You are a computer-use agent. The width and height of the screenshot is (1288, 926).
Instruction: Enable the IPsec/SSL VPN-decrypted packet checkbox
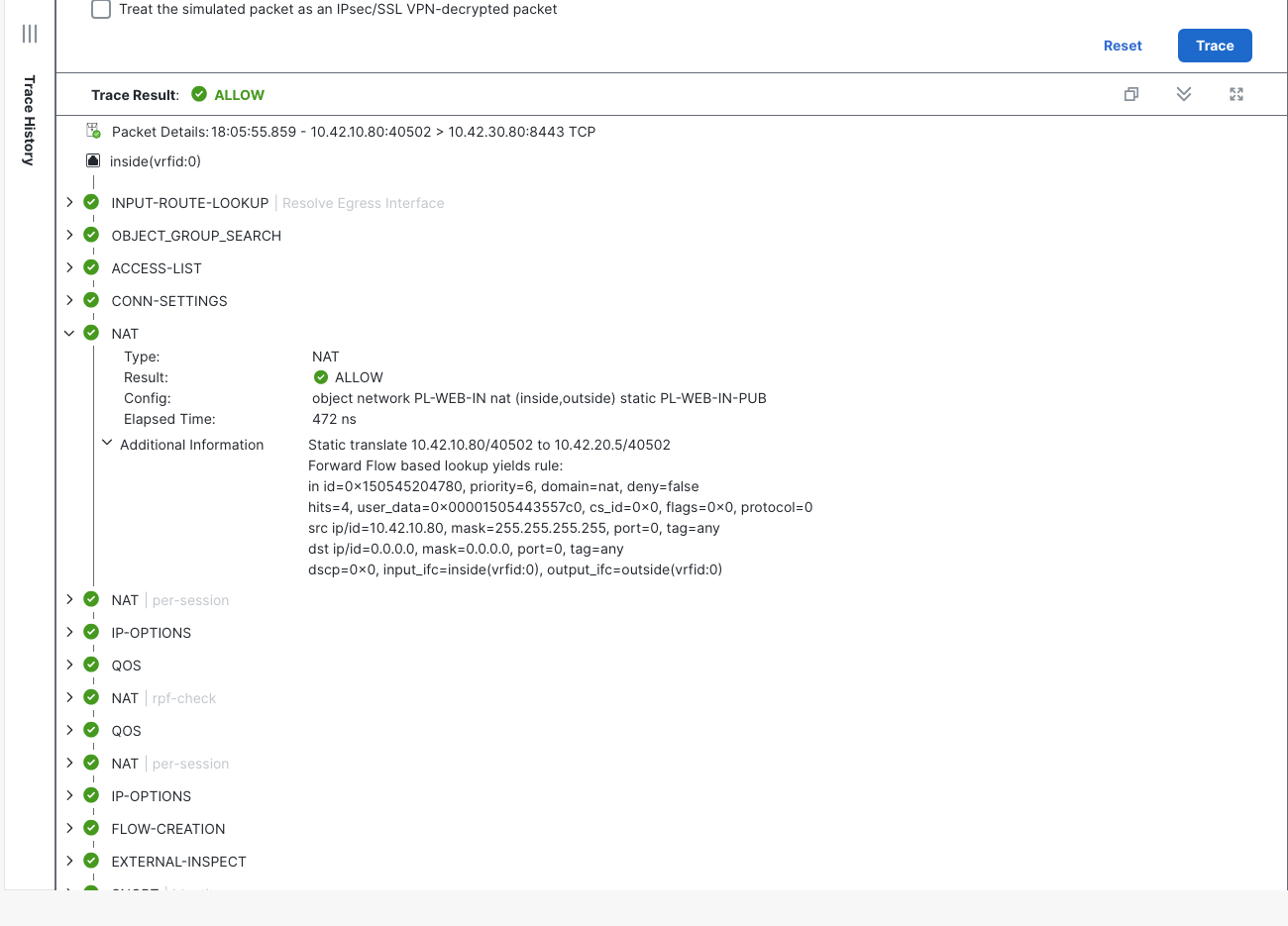point(101,9)
